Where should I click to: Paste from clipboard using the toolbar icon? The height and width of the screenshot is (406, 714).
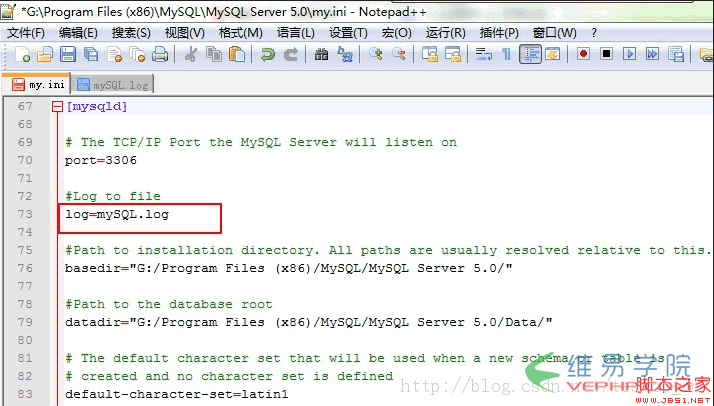coord(237,54)
